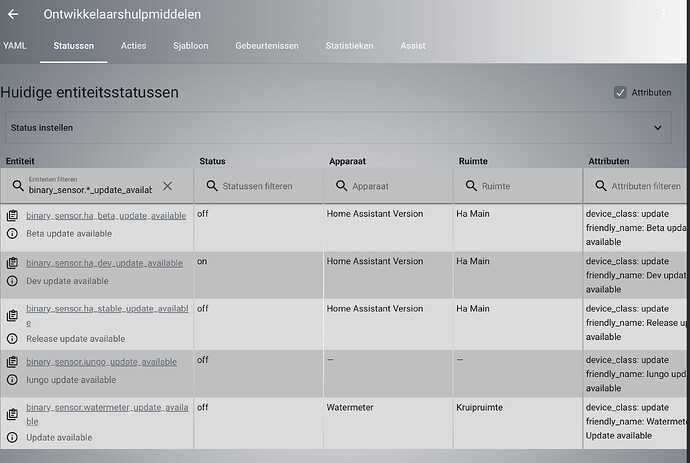Screen dimensions: 690x463
Task: Expand the Status instellen panel
Action: tap(338, 128)
